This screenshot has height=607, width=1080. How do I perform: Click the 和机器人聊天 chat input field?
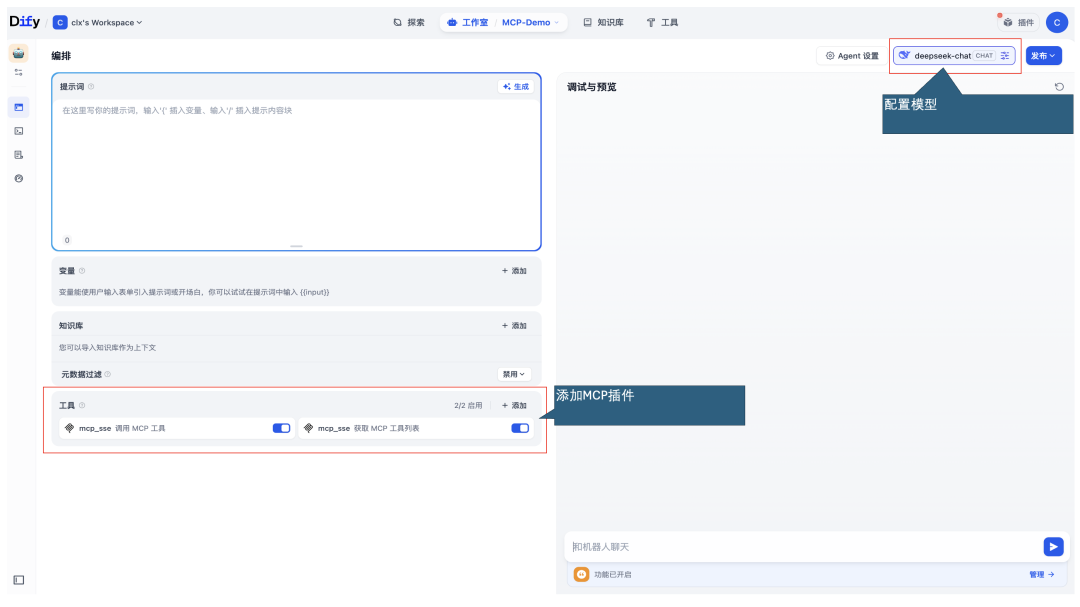[803, 547]
